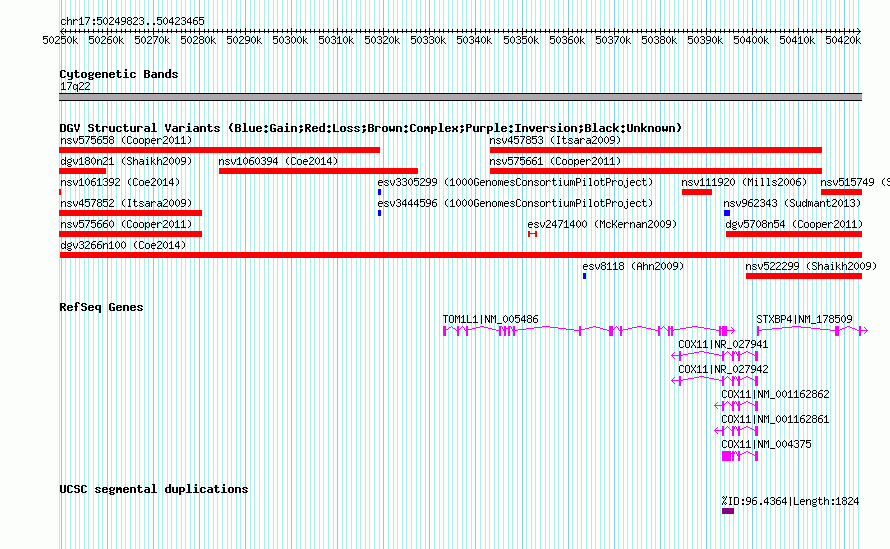Select the DGV Structural Variants track title
The height and width of the screenshot is (549, 890).
[x=371, y=128]
